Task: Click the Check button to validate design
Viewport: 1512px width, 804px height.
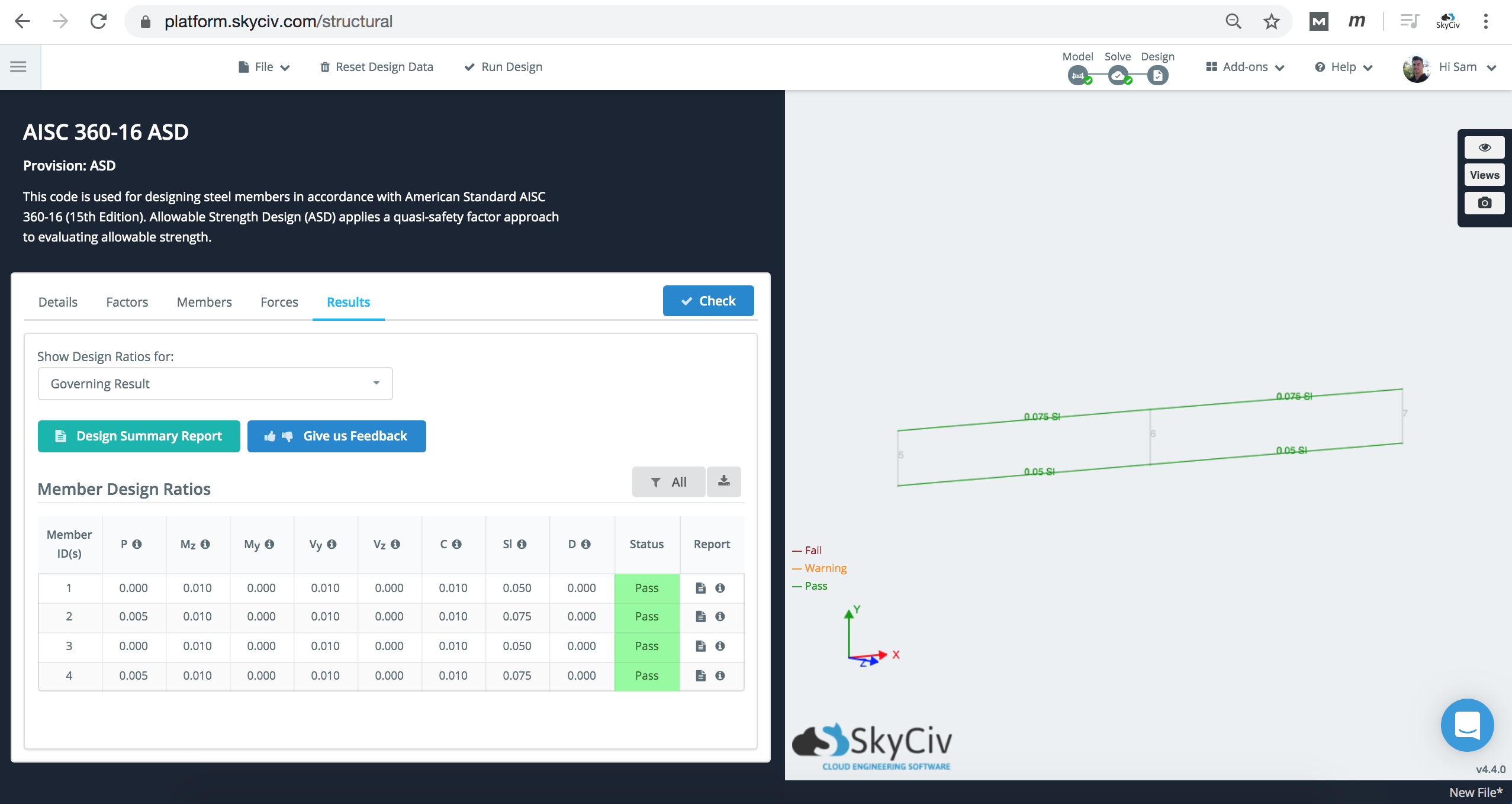Action: point(708,300)
